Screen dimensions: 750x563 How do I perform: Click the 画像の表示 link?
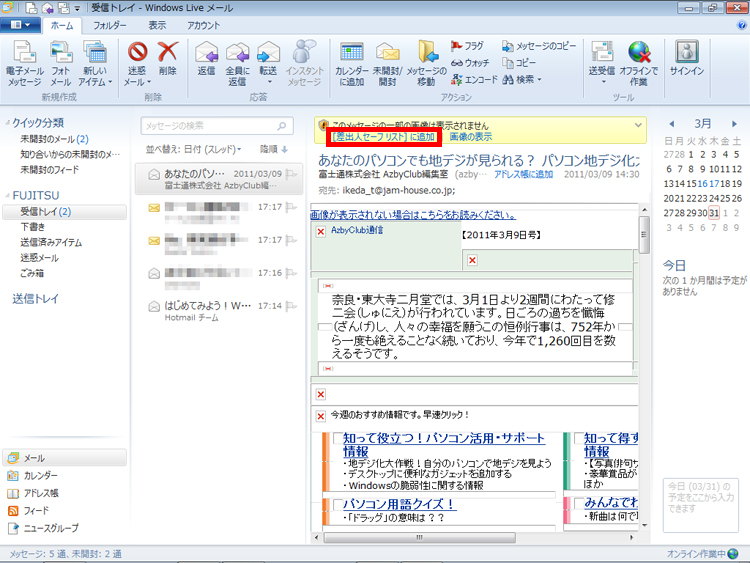(x=471, y=137)
